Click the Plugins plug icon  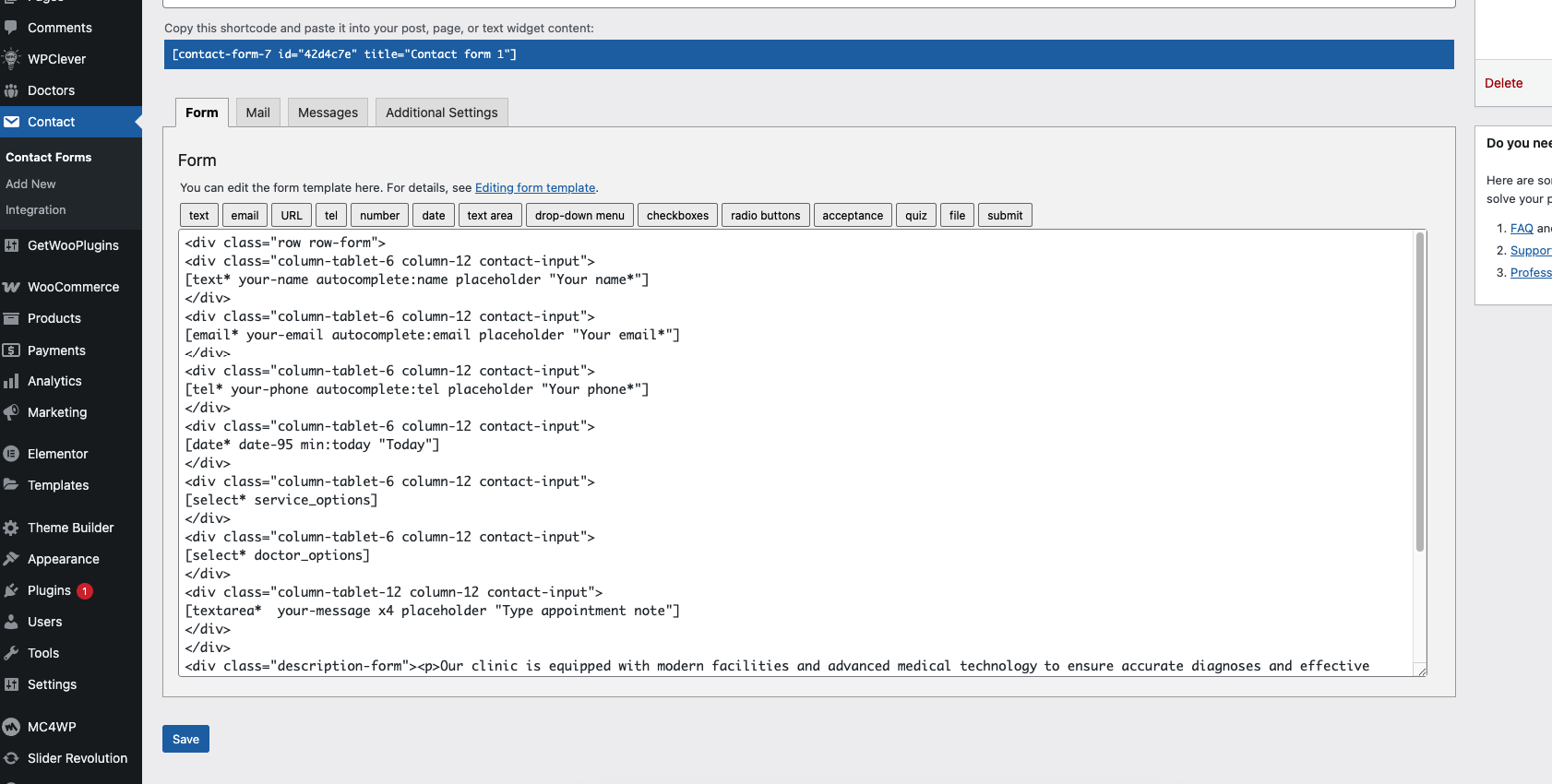pos(11,590)
